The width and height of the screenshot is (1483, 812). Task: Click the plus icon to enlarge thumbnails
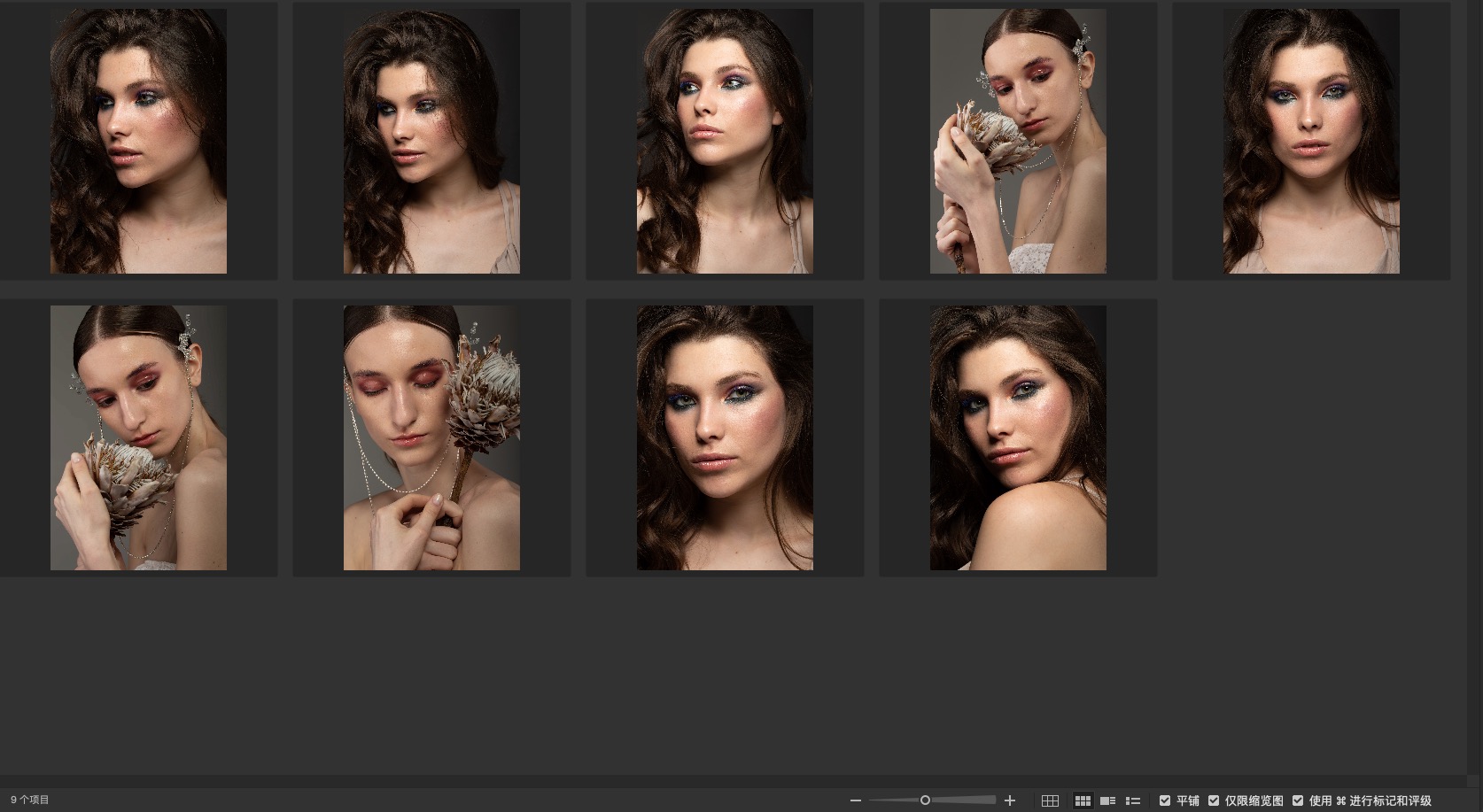pyautogui.click(x=1009, y=800)
